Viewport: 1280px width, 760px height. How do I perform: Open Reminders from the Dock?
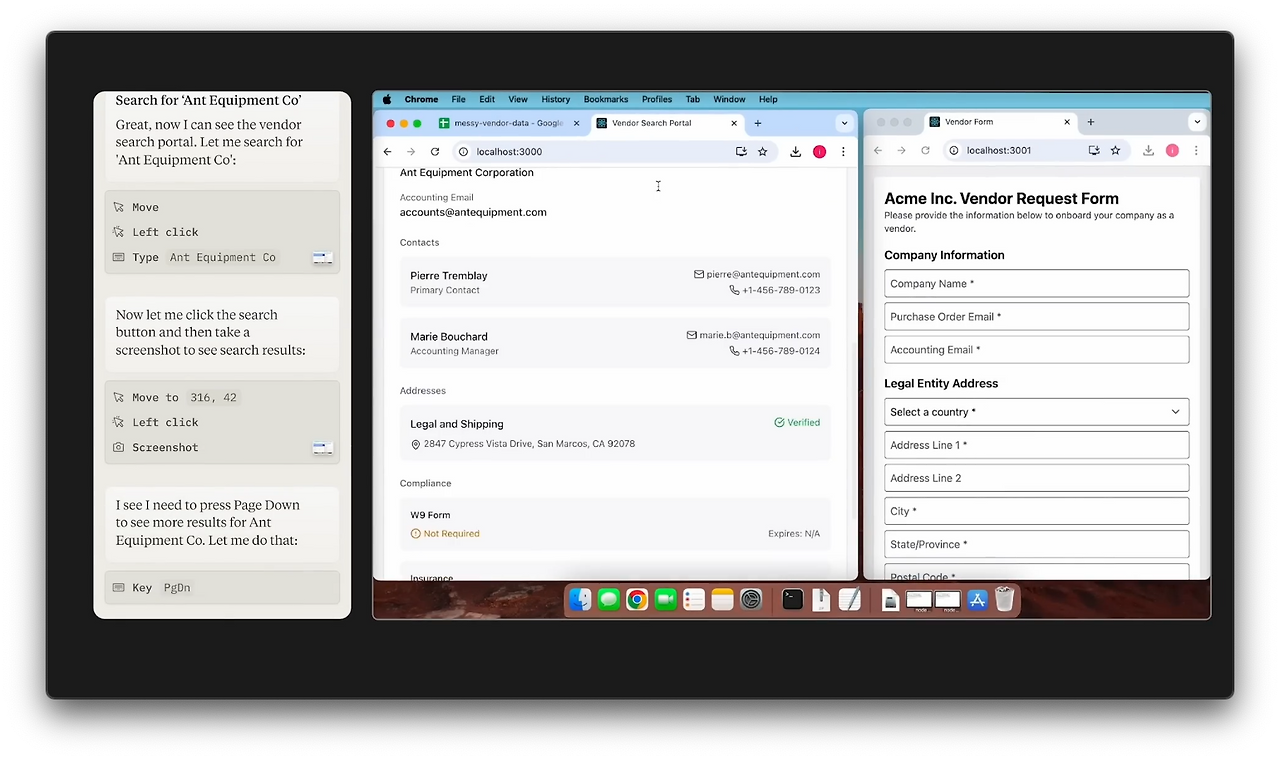click(694, 600)
